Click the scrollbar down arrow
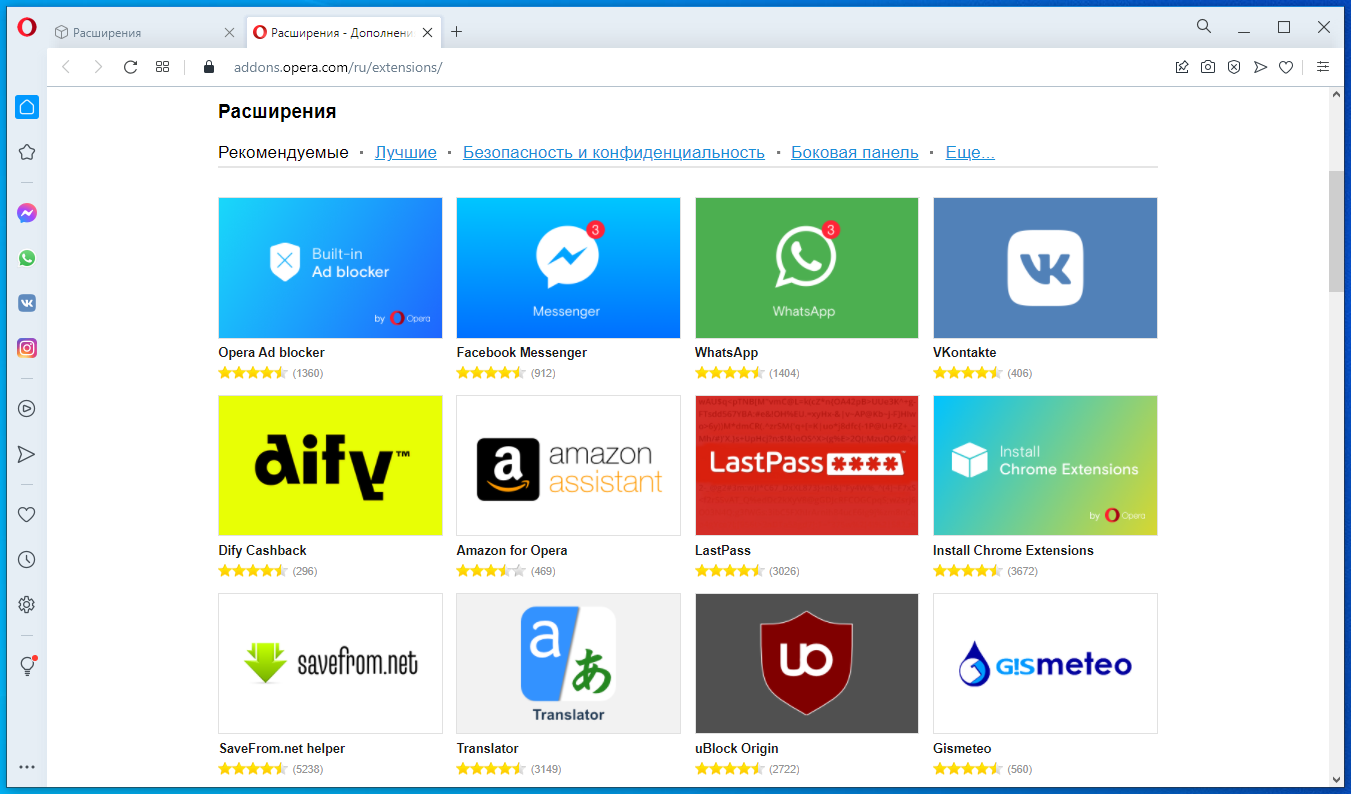 [1336, 779]
